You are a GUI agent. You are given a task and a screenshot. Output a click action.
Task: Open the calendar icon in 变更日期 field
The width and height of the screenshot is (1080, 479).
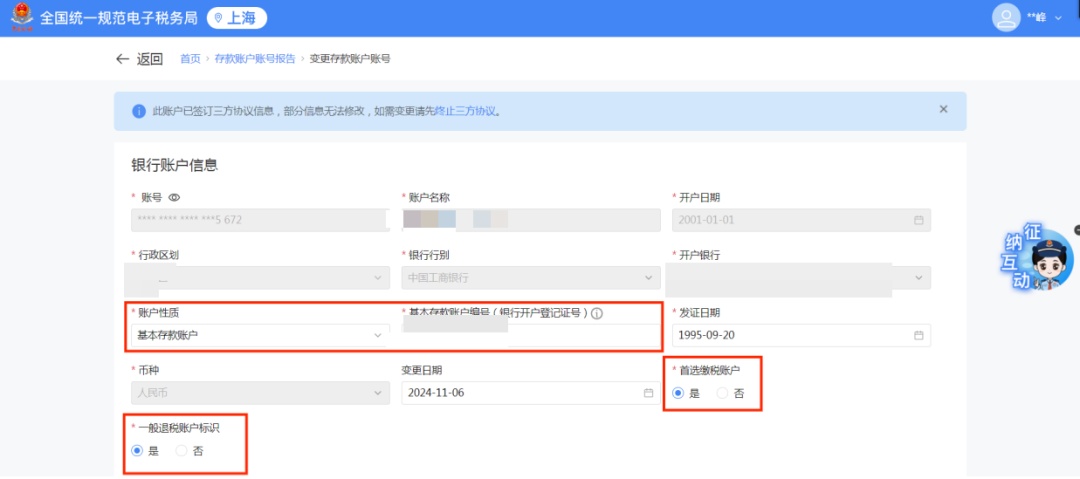point(648,393)
